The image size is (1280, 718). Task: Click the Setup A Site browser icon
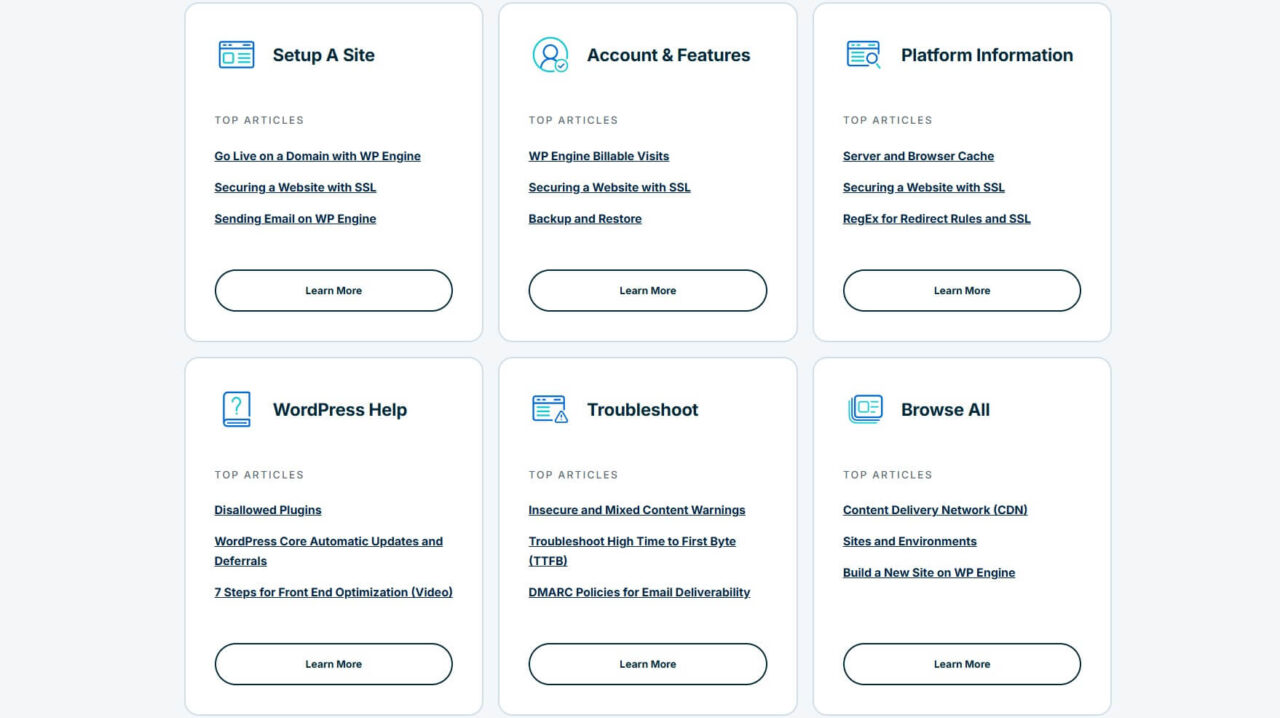236,55
